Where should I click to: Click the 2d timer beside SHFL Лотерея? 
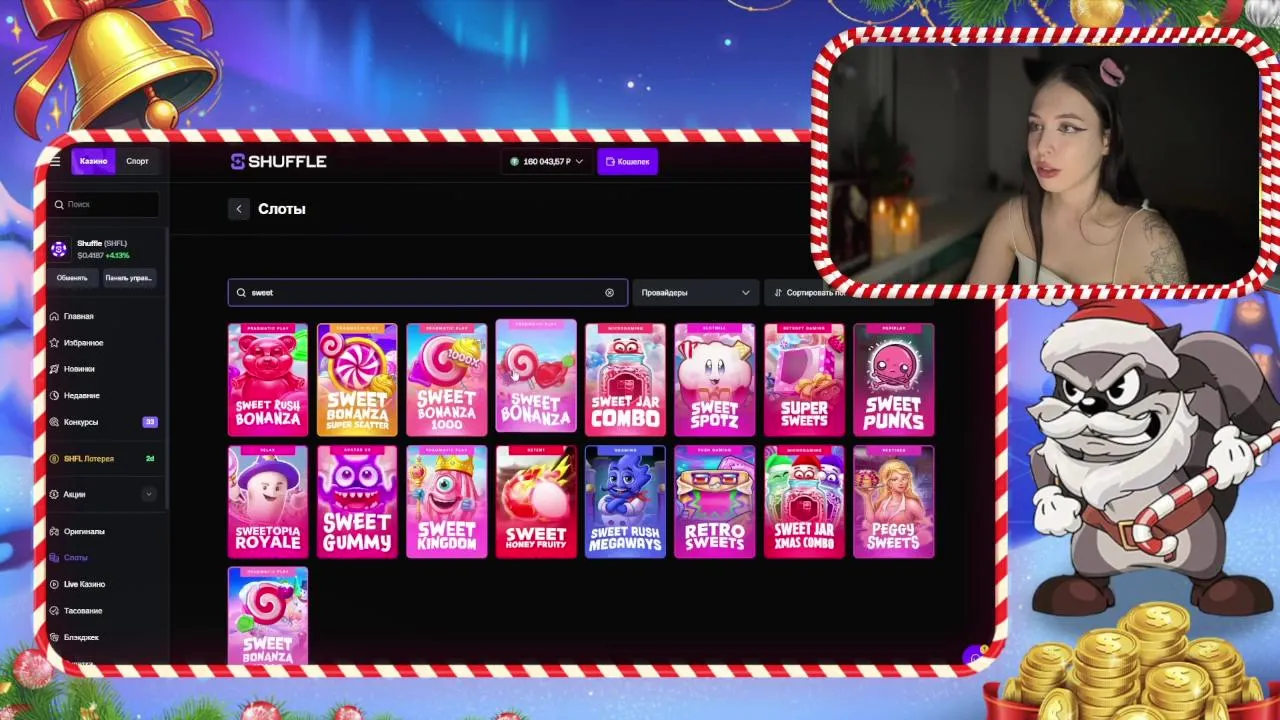coord(150,459)
